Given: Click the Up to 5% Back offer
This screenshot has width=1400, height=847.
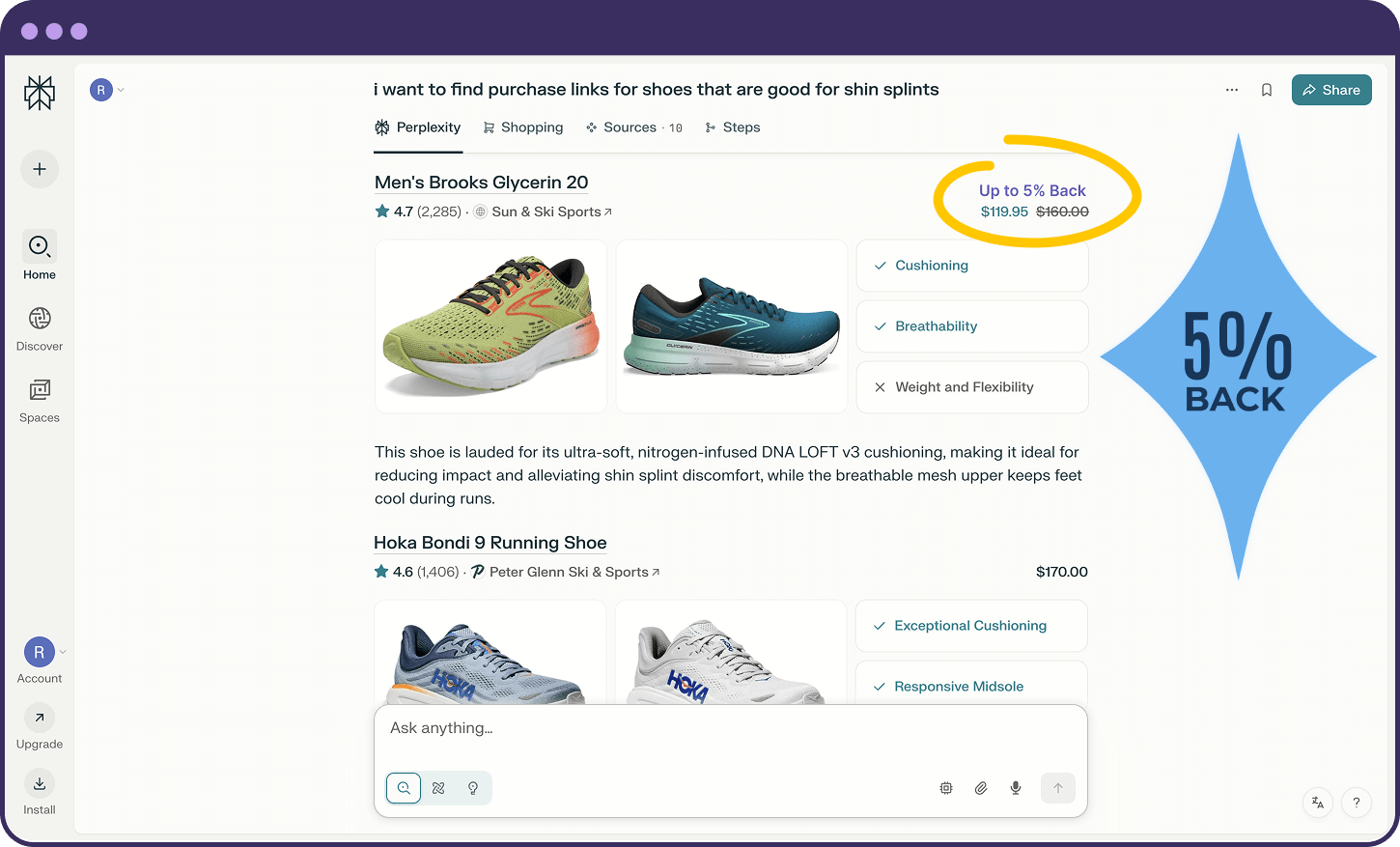Looking at the screenshot, I should pyautogui.click(x=1032, y=191).
